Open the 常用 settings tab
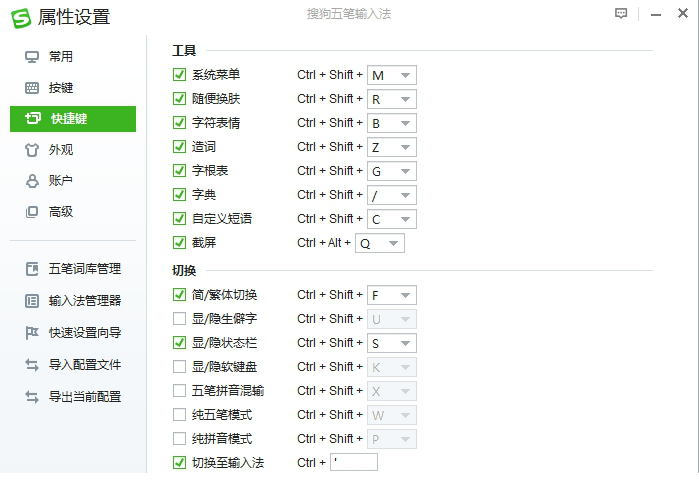 pos(73,57)
